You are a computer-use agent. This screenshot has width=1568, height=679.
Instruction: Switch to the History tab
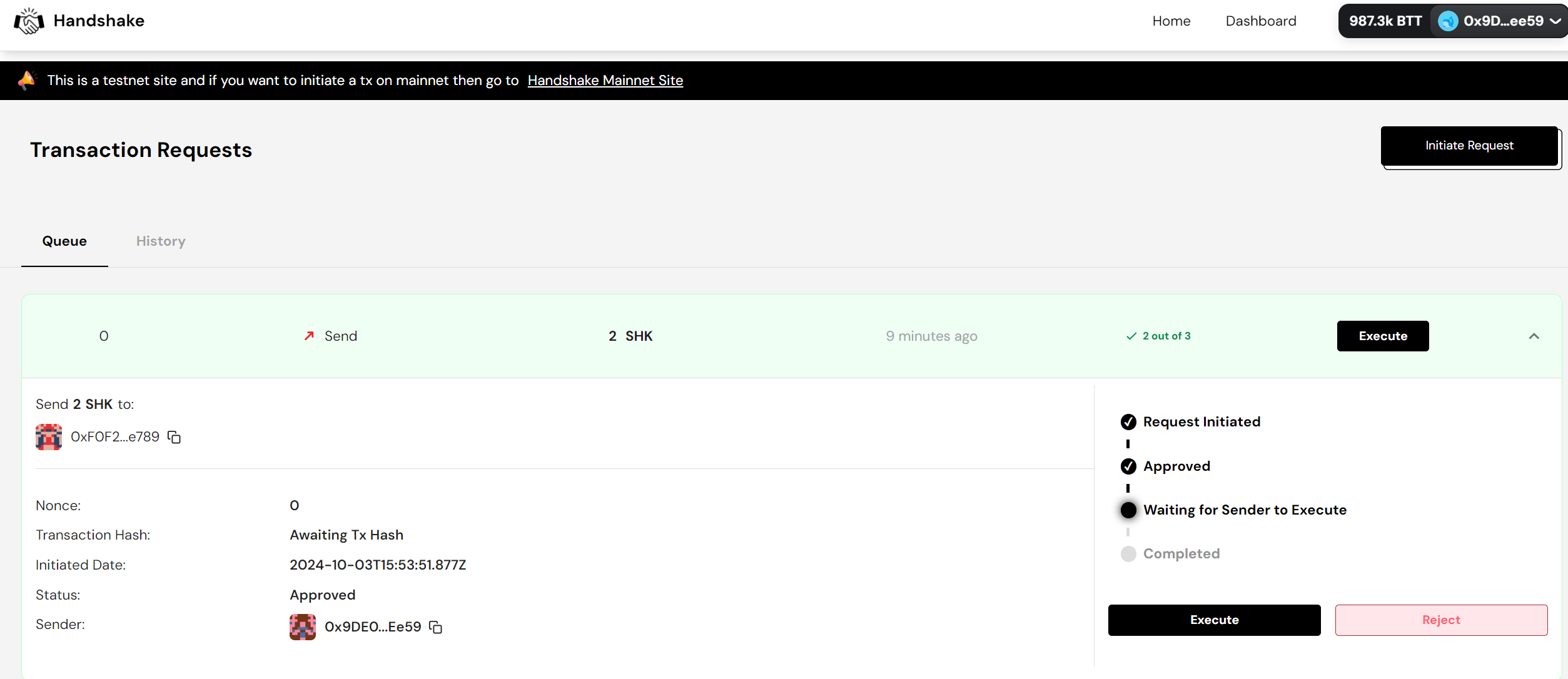coord(161,241)
